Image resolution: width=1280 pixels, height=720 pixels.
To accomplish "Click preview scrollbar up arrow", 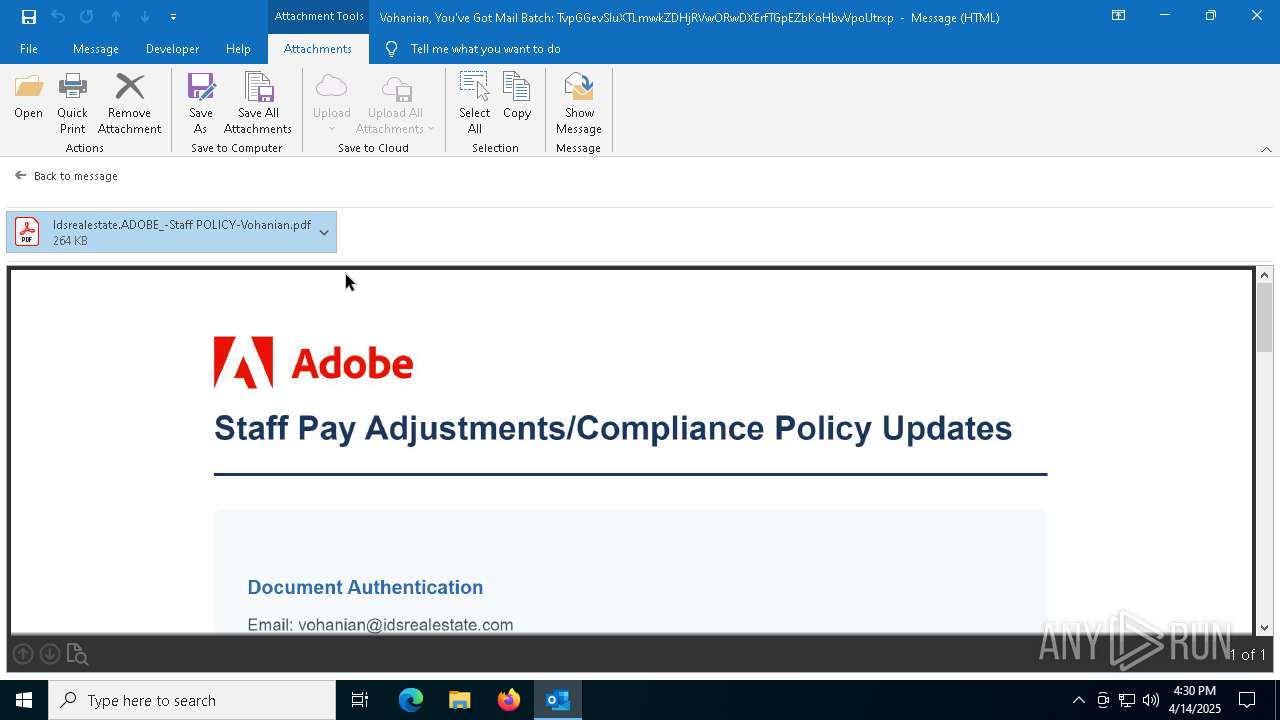I will [x=1265, y=275].
